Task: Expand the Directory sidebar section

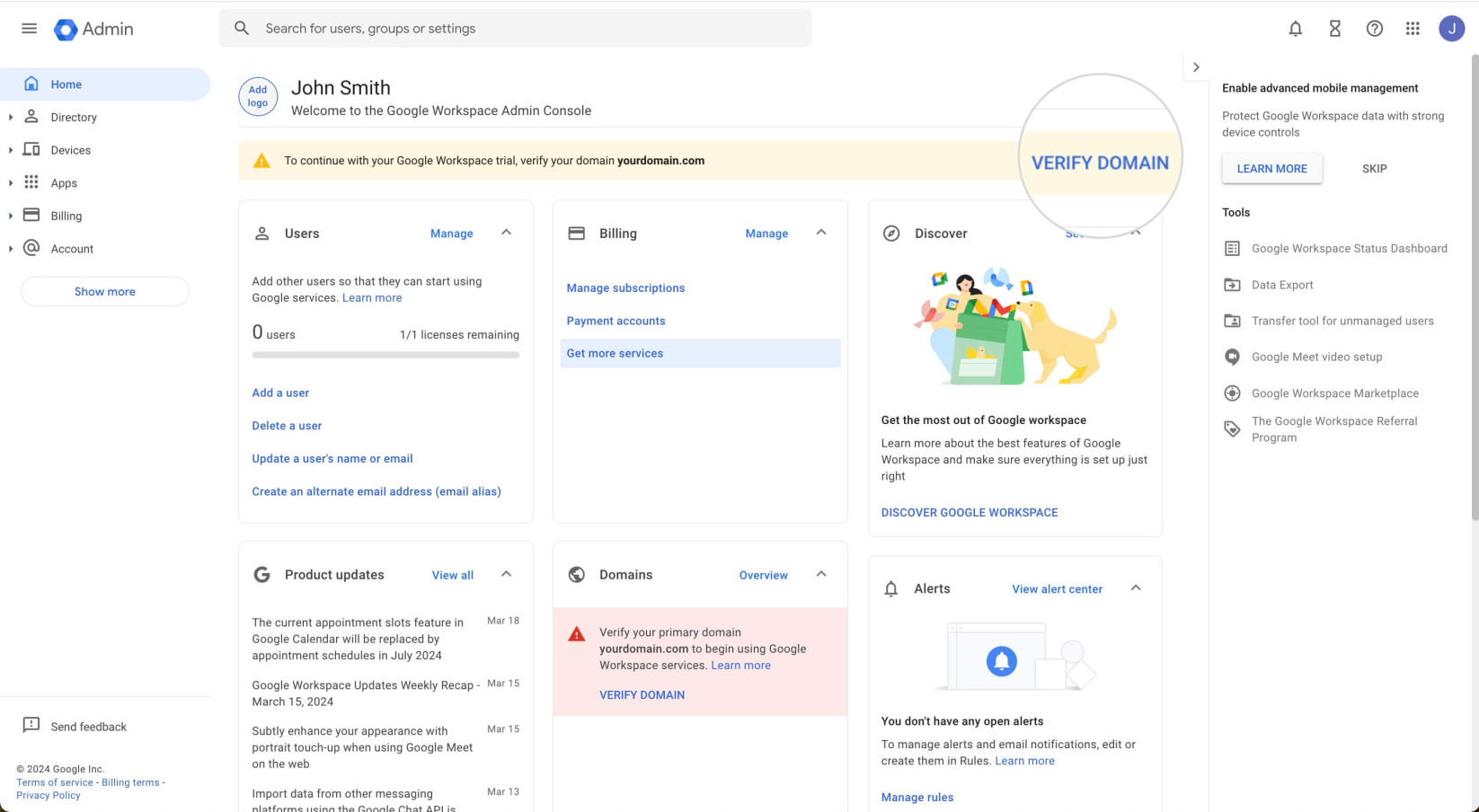Action: [x=10, y=117]
